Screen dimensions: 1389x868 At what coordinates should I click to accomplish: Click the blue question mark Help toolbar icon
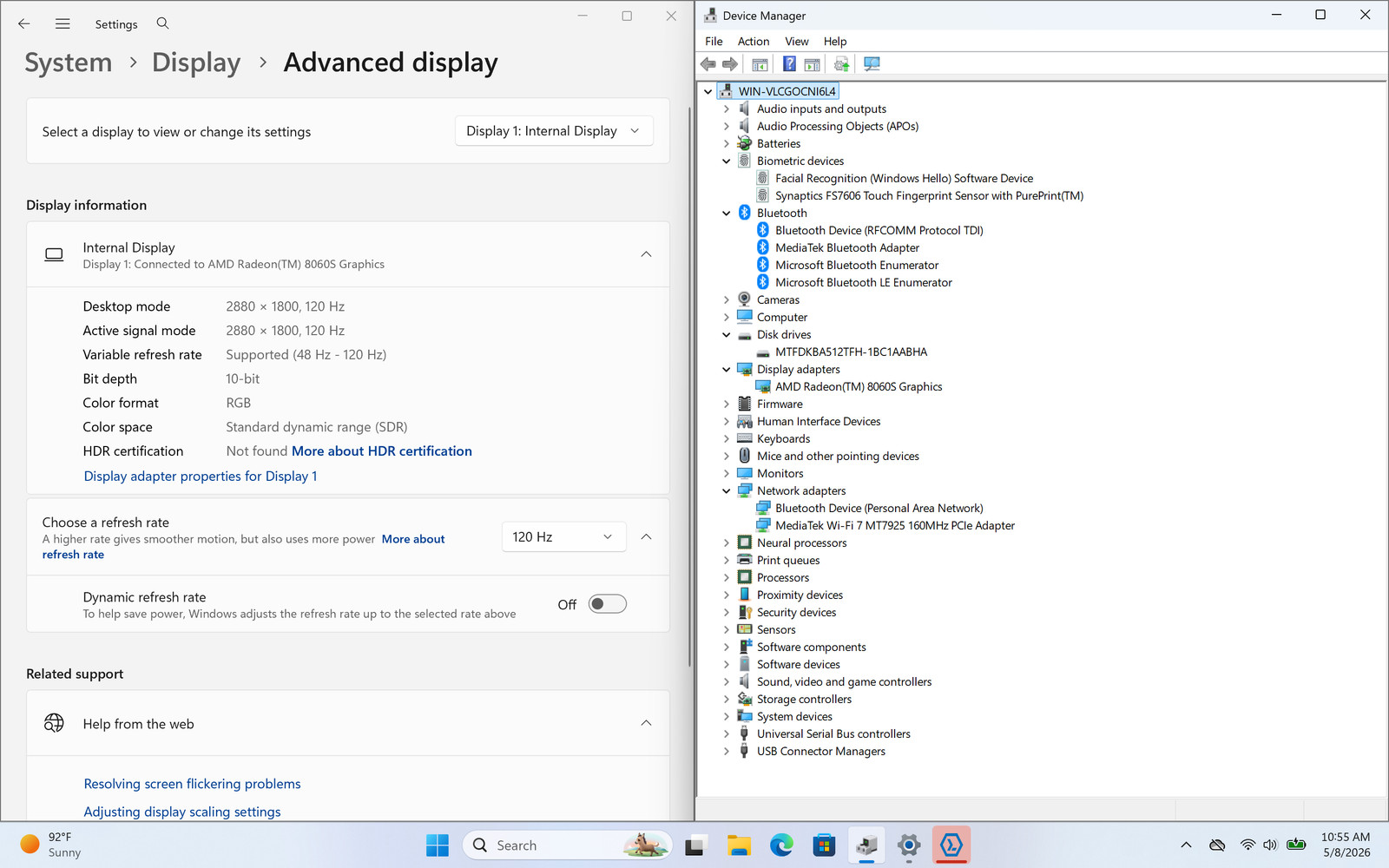789,64
